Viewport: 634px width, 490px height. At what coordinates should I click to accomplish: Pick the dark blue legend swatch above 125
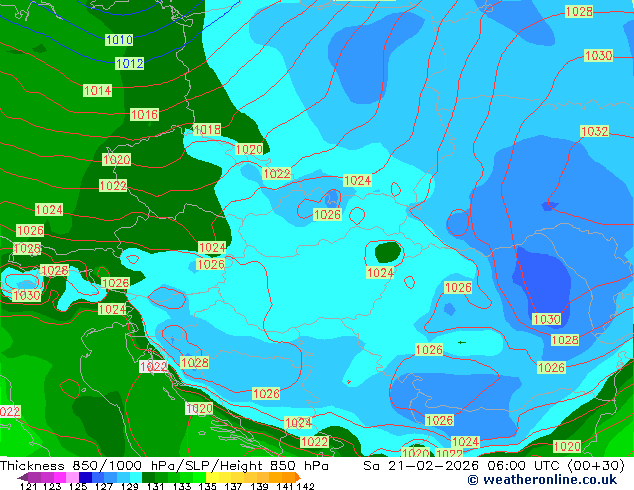click(85, 477)
